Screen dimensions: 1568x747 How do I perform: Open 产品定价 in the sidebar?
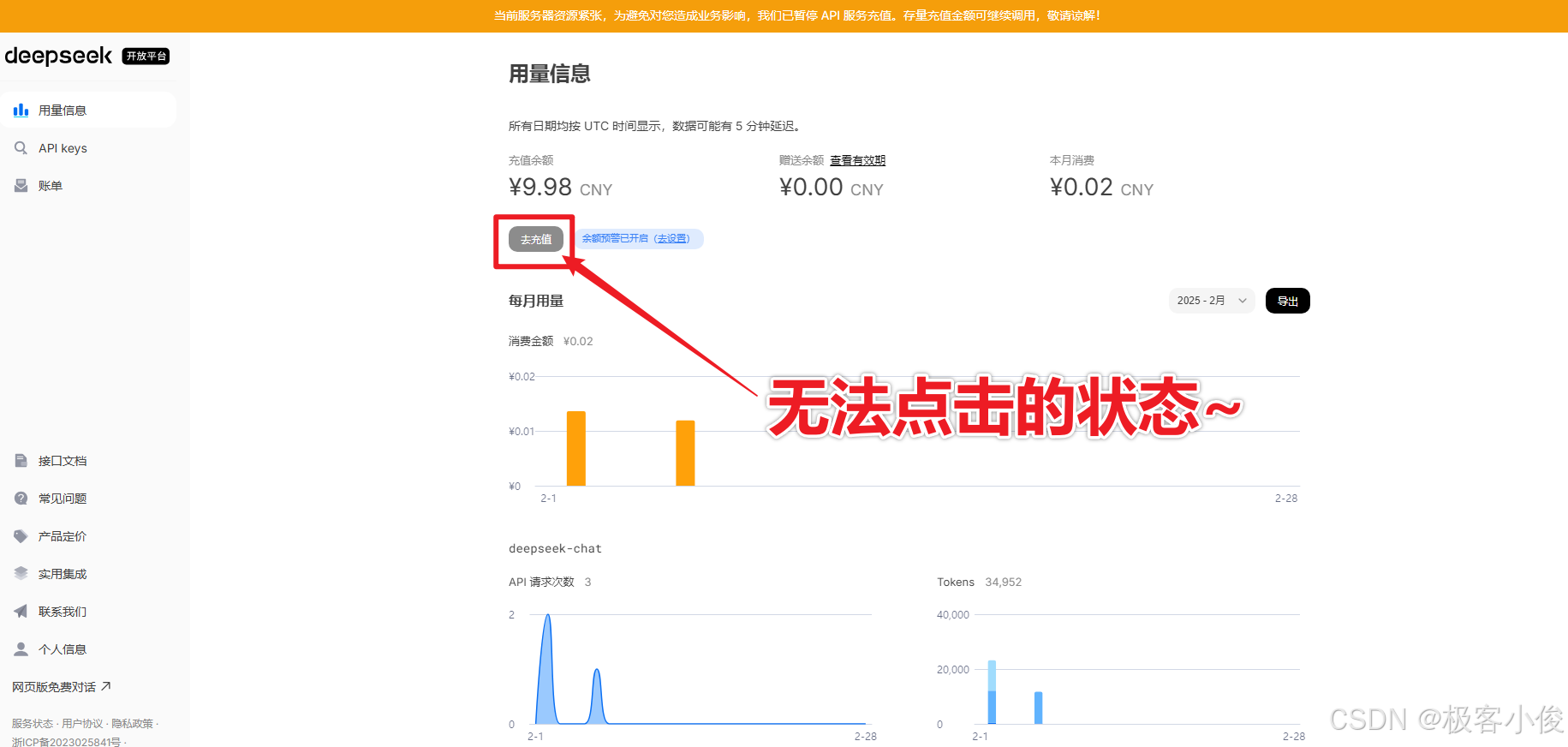point(89,536)
